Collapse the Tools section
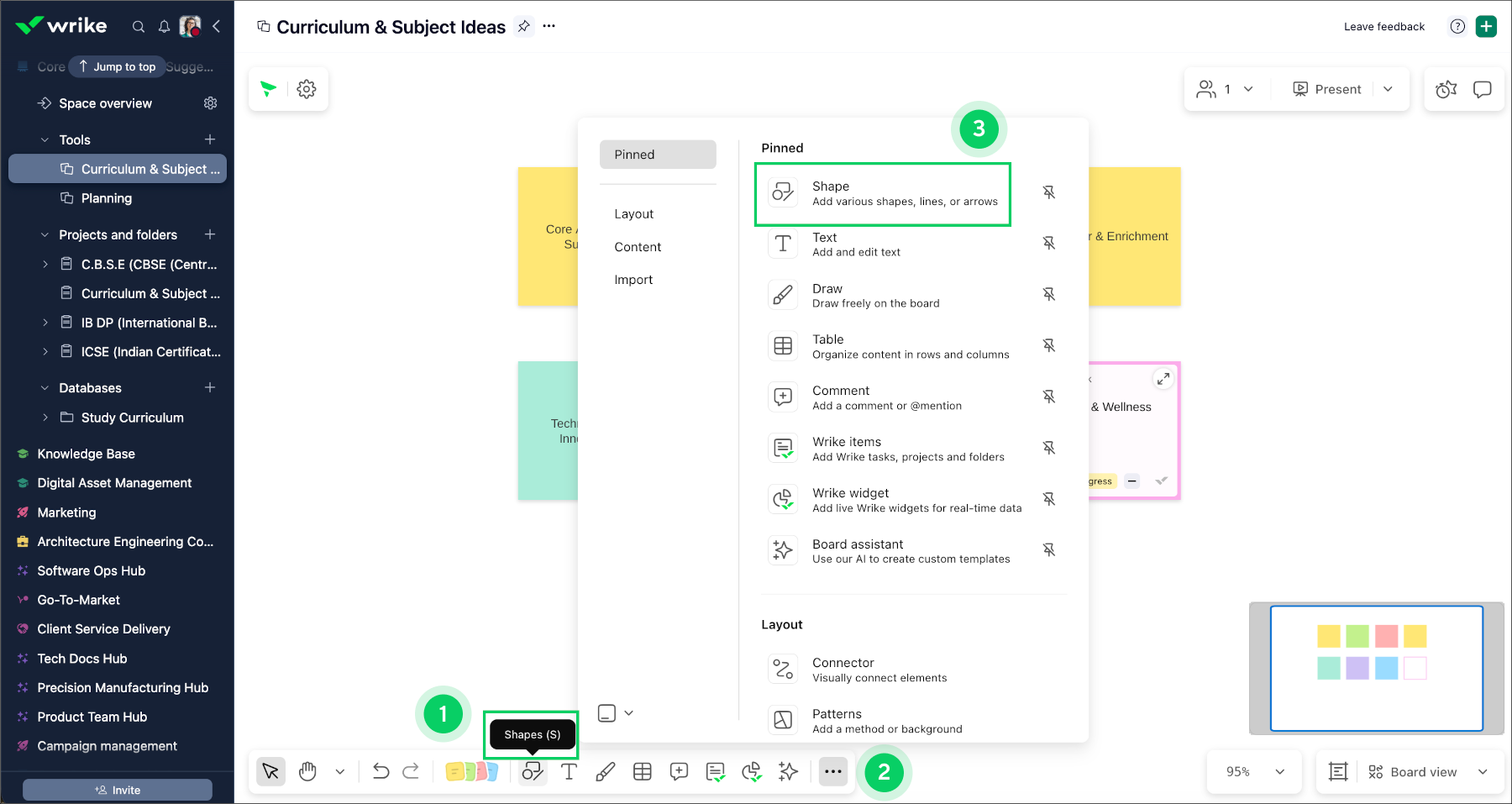 click(x=45, y=139)
